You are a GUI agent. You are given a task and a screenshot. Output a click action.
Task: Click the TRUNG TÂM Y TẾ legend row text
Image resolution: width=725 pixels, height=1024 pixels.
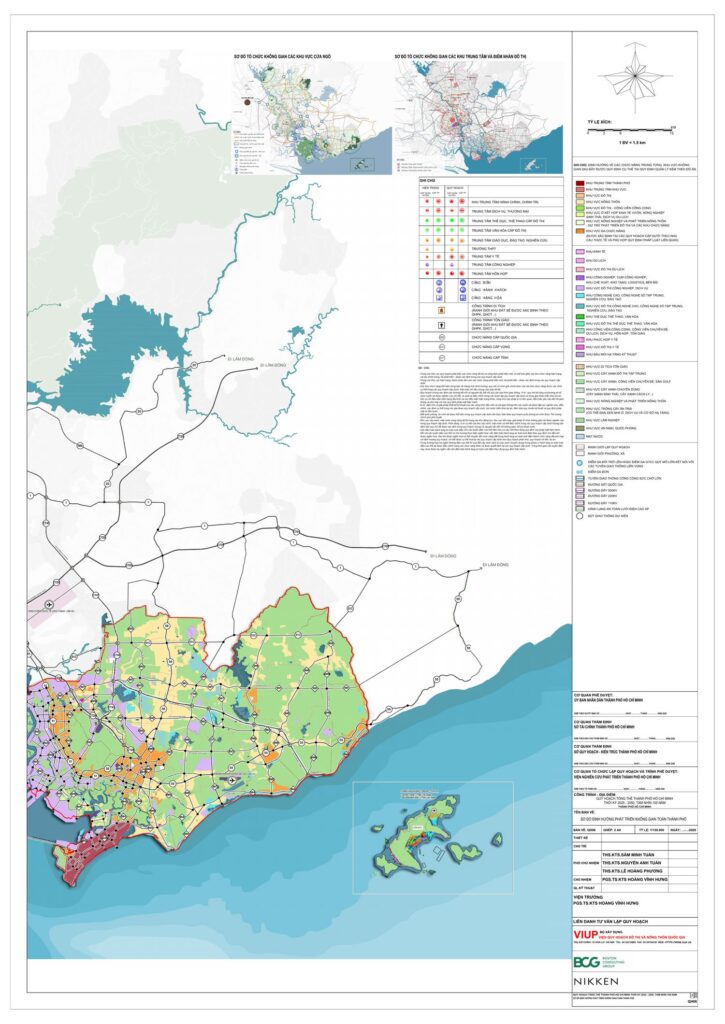pos(486,257)
